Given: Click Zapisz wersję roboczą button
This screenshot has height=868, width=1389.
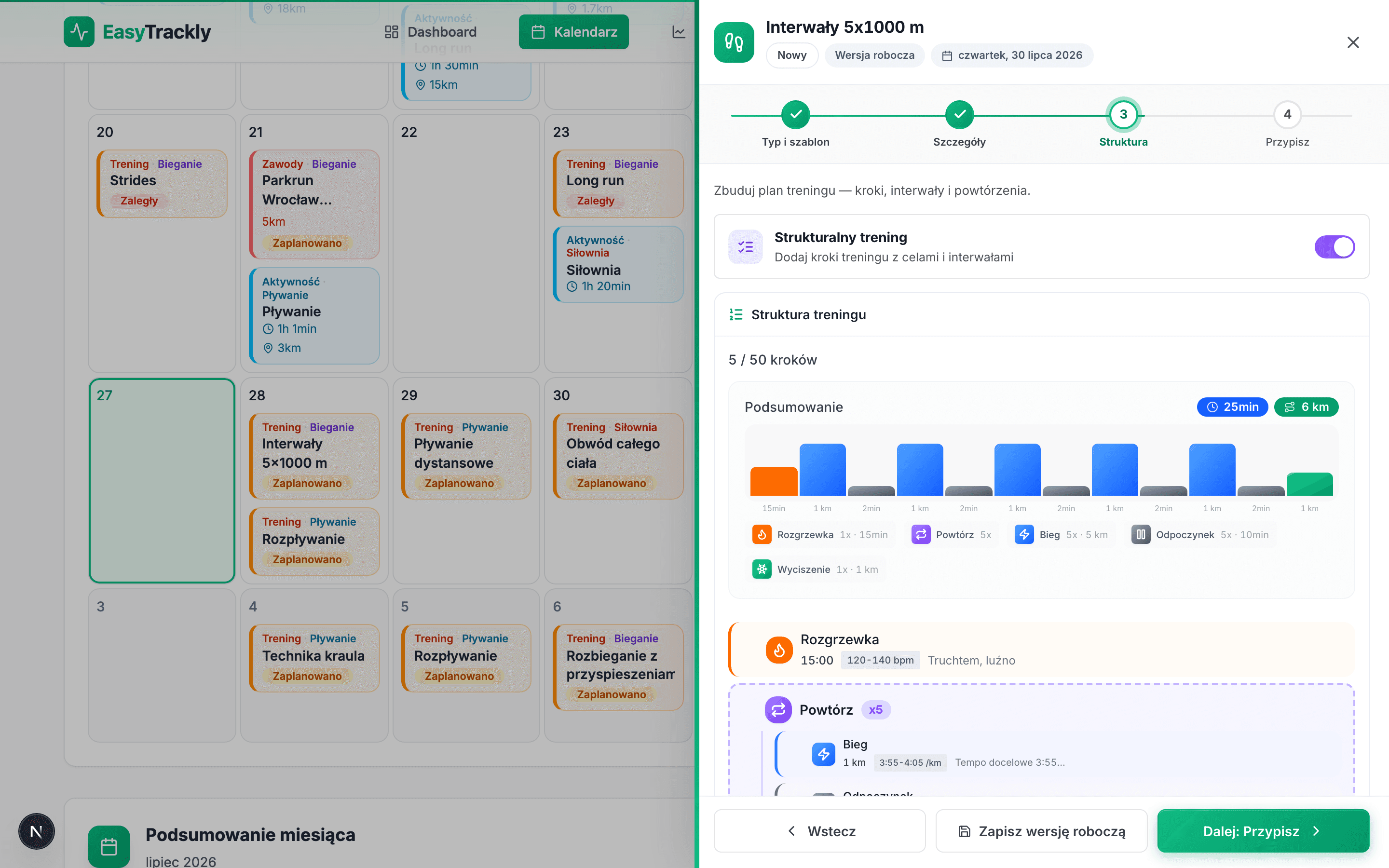Looking at the screenshot, I should point(1041,831).
